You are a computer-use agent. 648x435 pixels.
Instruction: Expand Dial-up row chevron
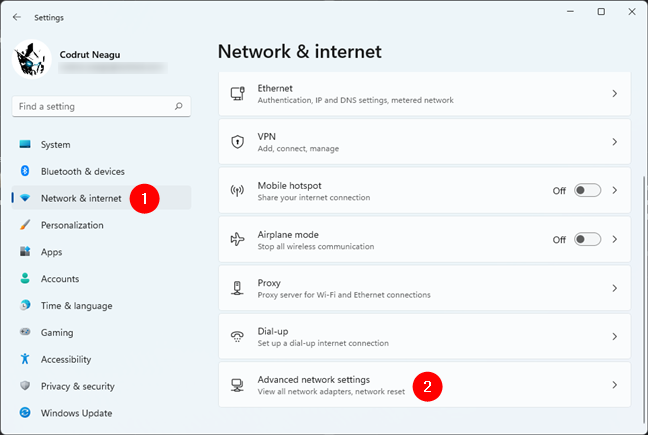pos(615,336)
